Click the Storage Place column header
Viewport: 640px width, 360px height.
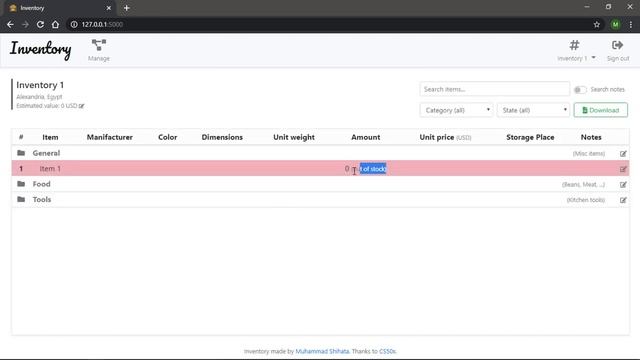(530, 138)
